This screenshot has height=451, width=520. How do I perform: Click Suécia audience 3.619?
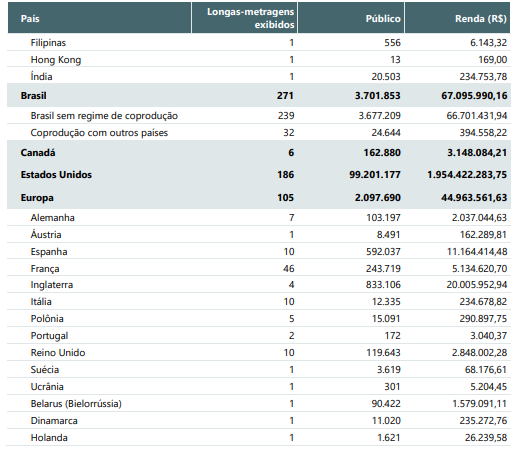[x=388, y=370]
